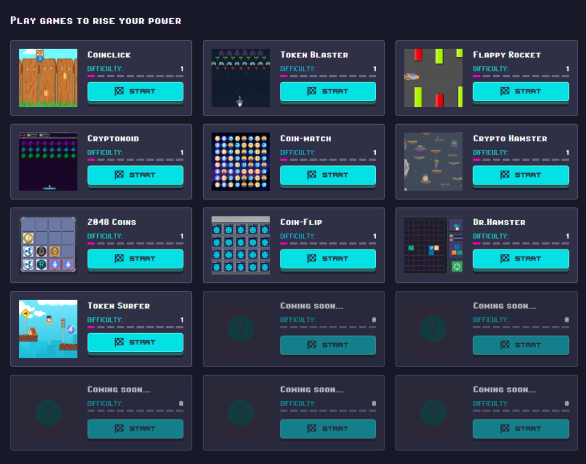Open the Token Blaster space invaders thumbnail
586x464 pixels.
tap(241, 78)
